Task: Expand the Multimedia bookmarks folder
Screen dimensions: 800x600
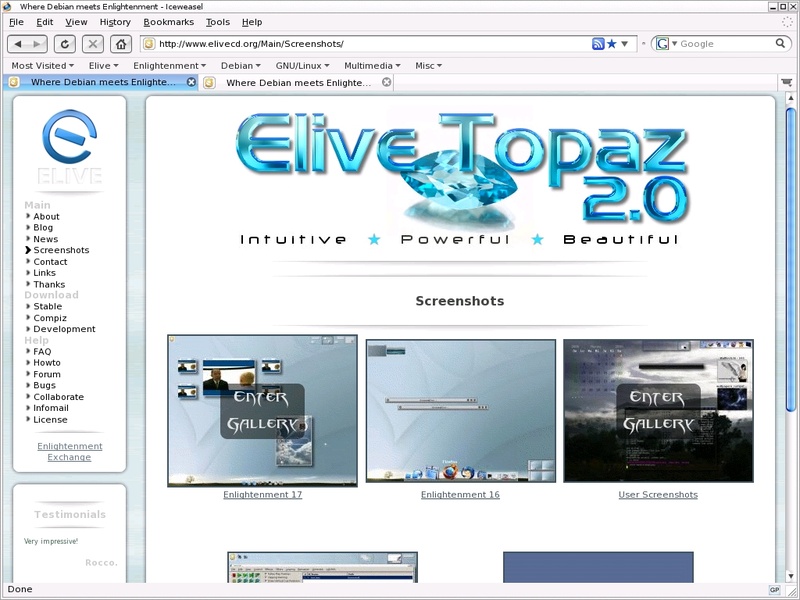Action: point(372,66)
